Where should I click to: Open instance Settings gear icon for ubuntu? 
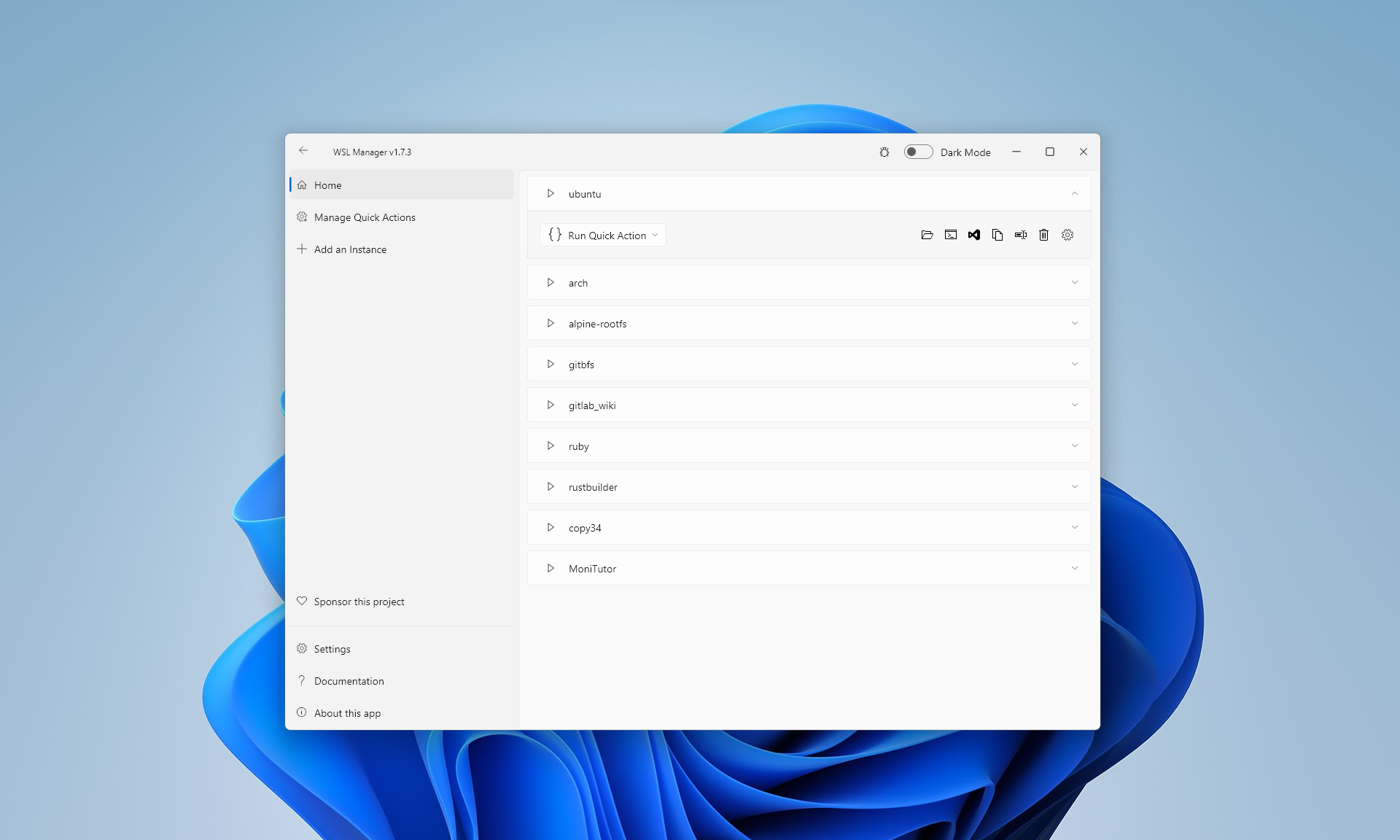tap(1067, 234)
